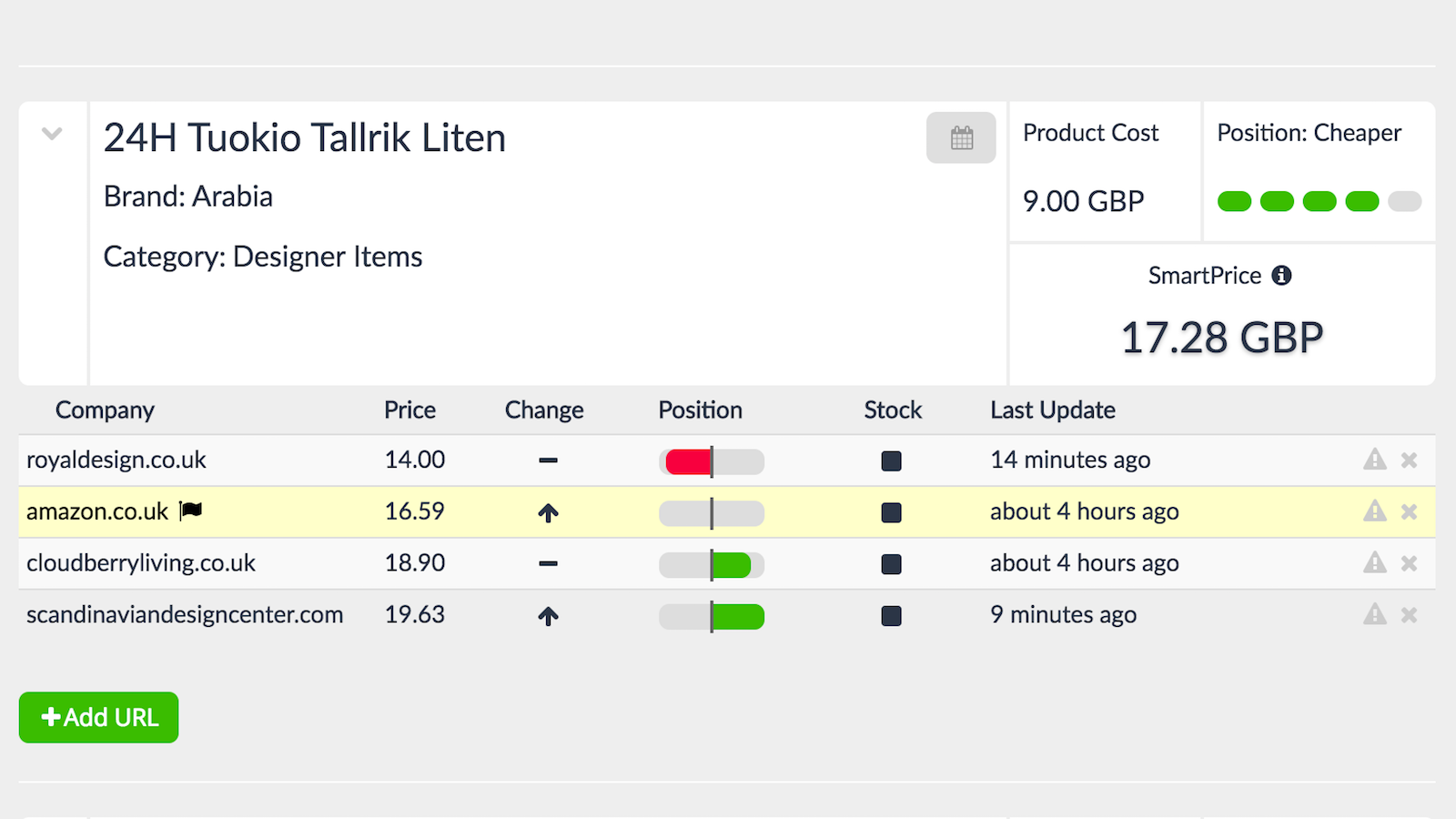Collapse the 24H Tuokio product chevron
Image resolution: width=1456 pixels, height=819 pixels.
(x=52, y=135)
